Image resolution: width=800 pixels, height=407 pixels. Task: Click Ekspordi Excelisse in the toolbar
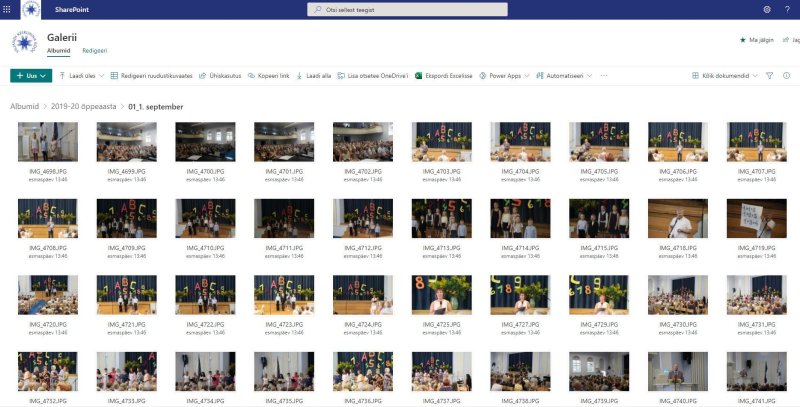[x=445, y=76]
